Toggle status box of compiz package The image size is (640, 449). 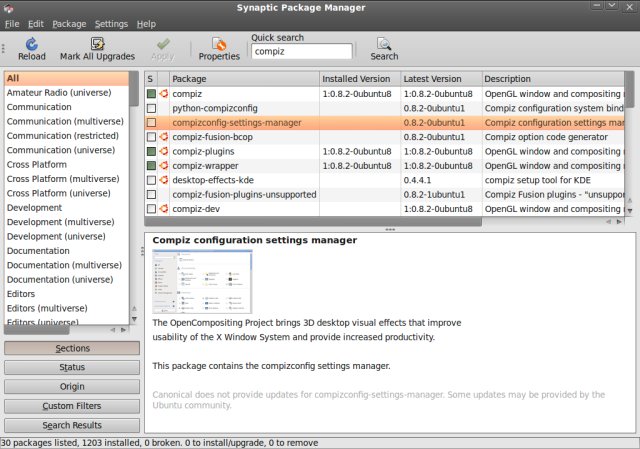(x=151, y=93)
